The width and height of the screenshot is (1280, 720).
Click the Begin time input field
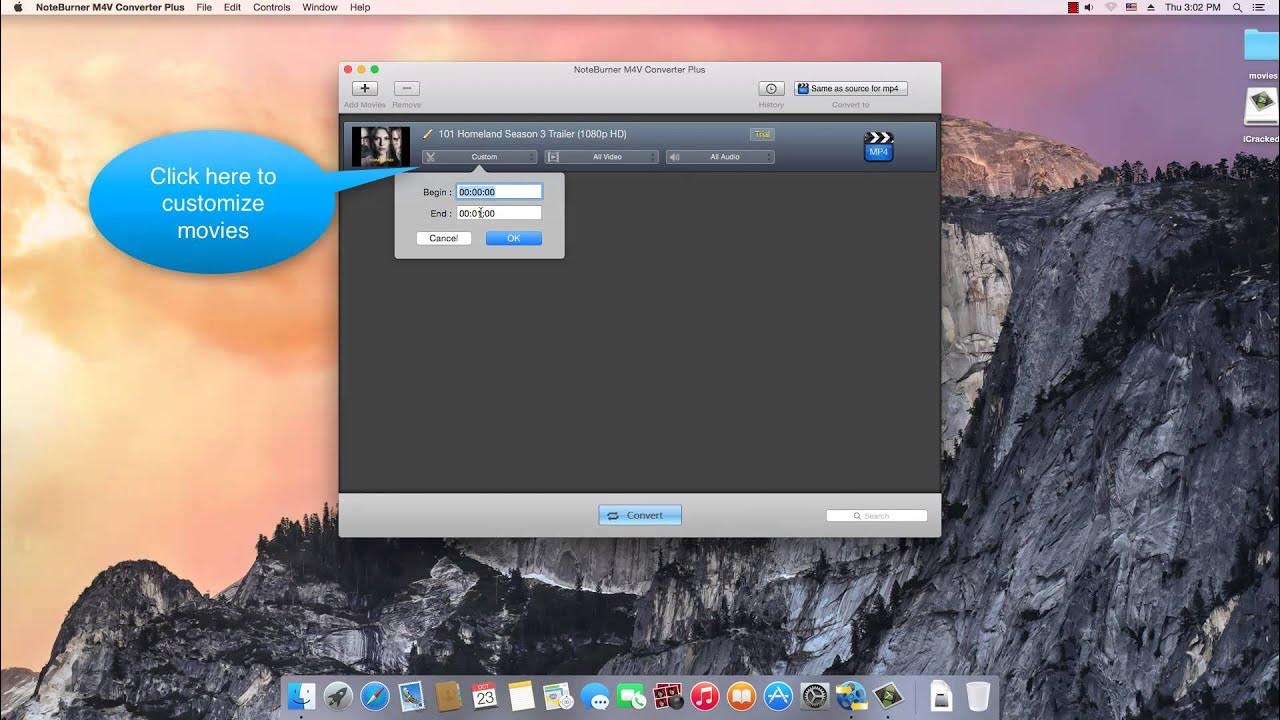[x=499, y=192]
